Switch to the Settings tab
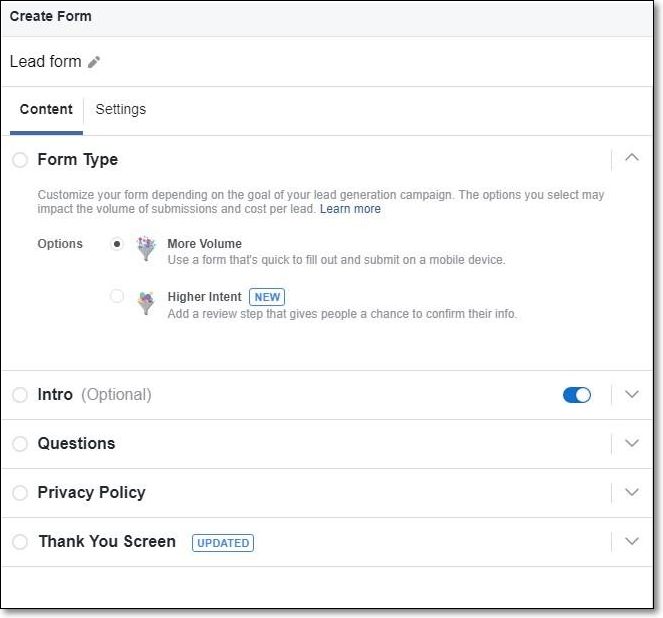This screenshot has width=663, height=618. [121, 109]
